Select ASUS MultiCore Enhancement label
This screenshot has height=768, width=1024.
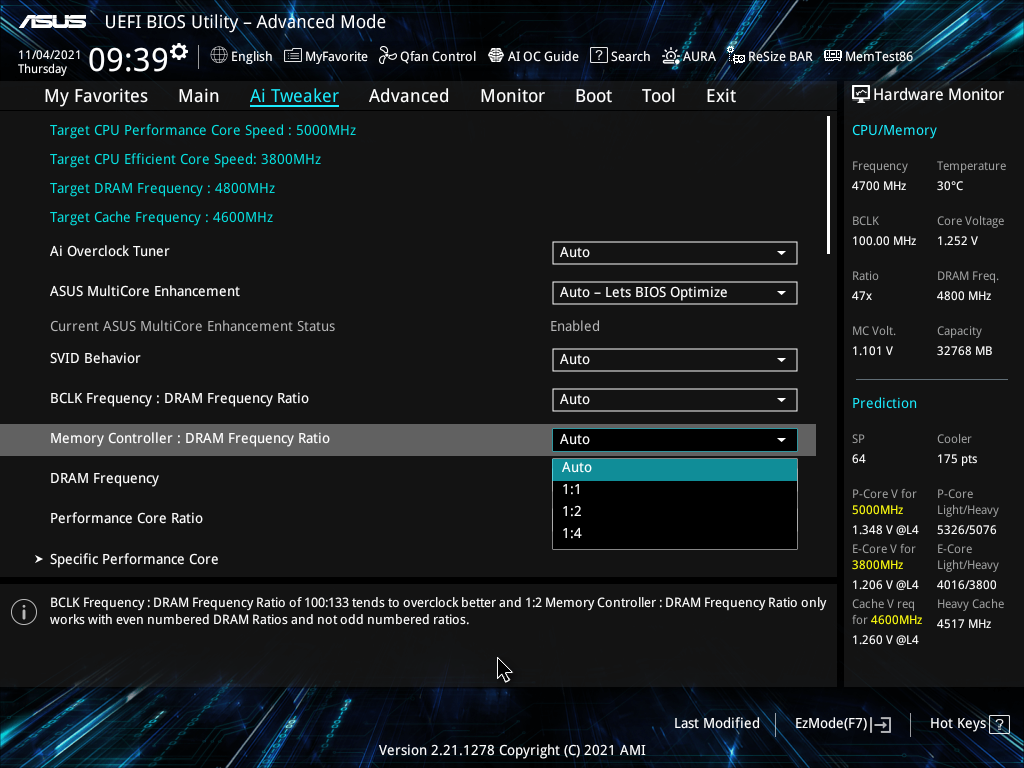tap(145, 291)
